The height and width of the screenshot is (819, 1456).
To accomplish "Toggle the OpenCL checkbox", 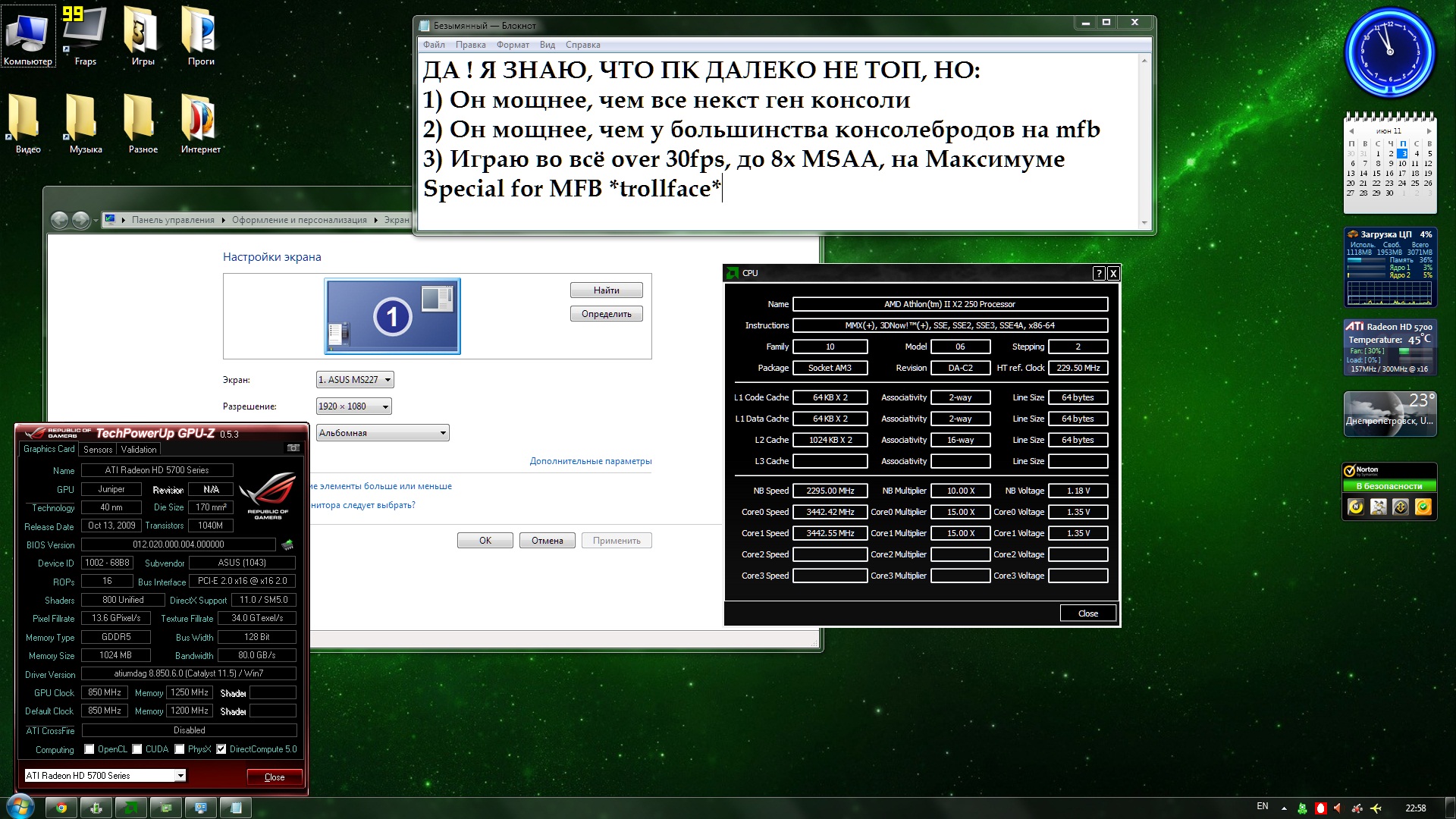I will [x=89, y=749].
